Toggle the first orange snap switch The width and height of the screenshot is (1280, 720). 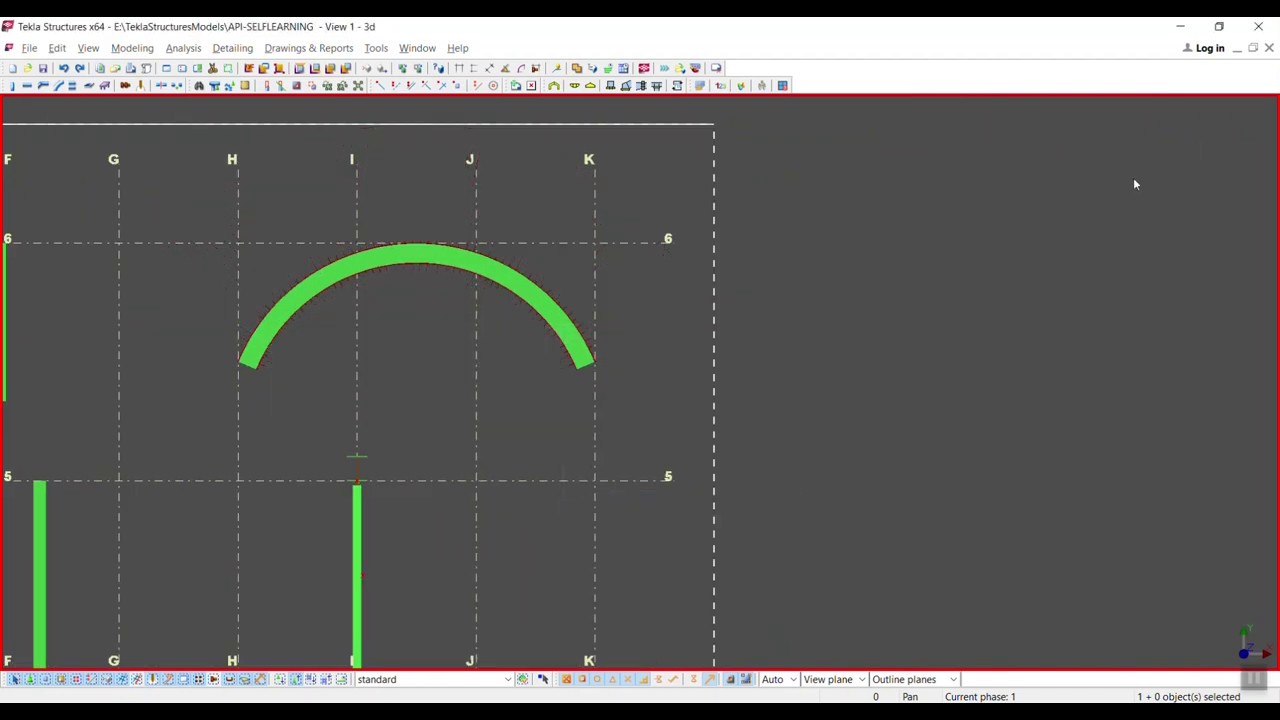566,679
